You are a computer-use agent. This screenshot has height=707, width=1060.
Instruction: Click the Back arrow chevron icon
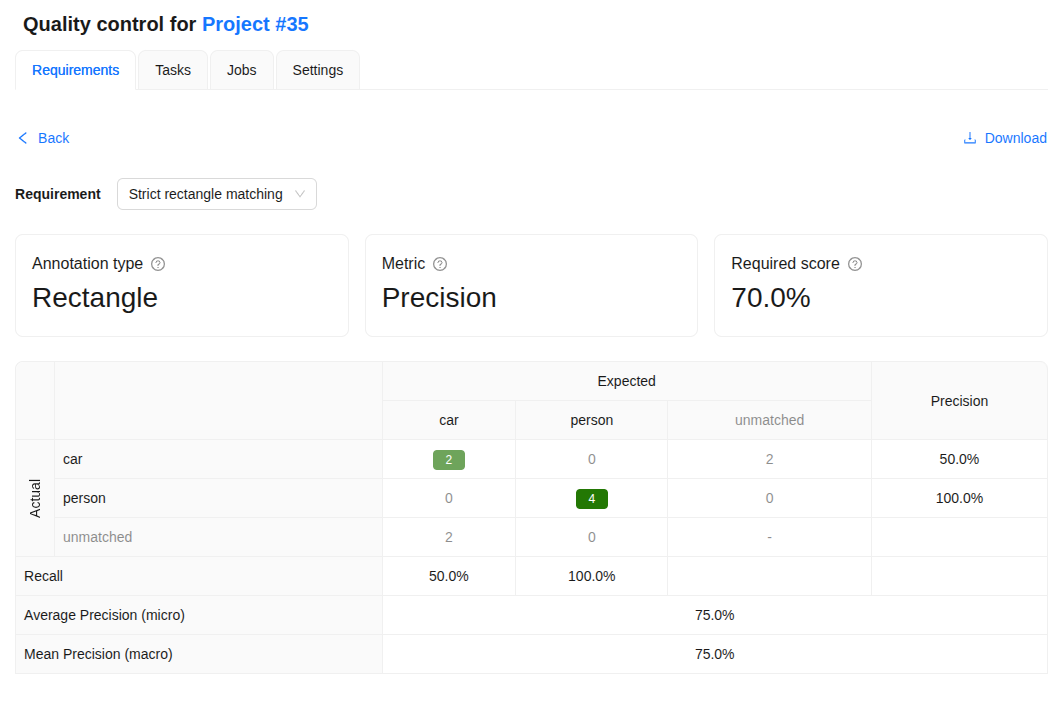pos(23,138)
